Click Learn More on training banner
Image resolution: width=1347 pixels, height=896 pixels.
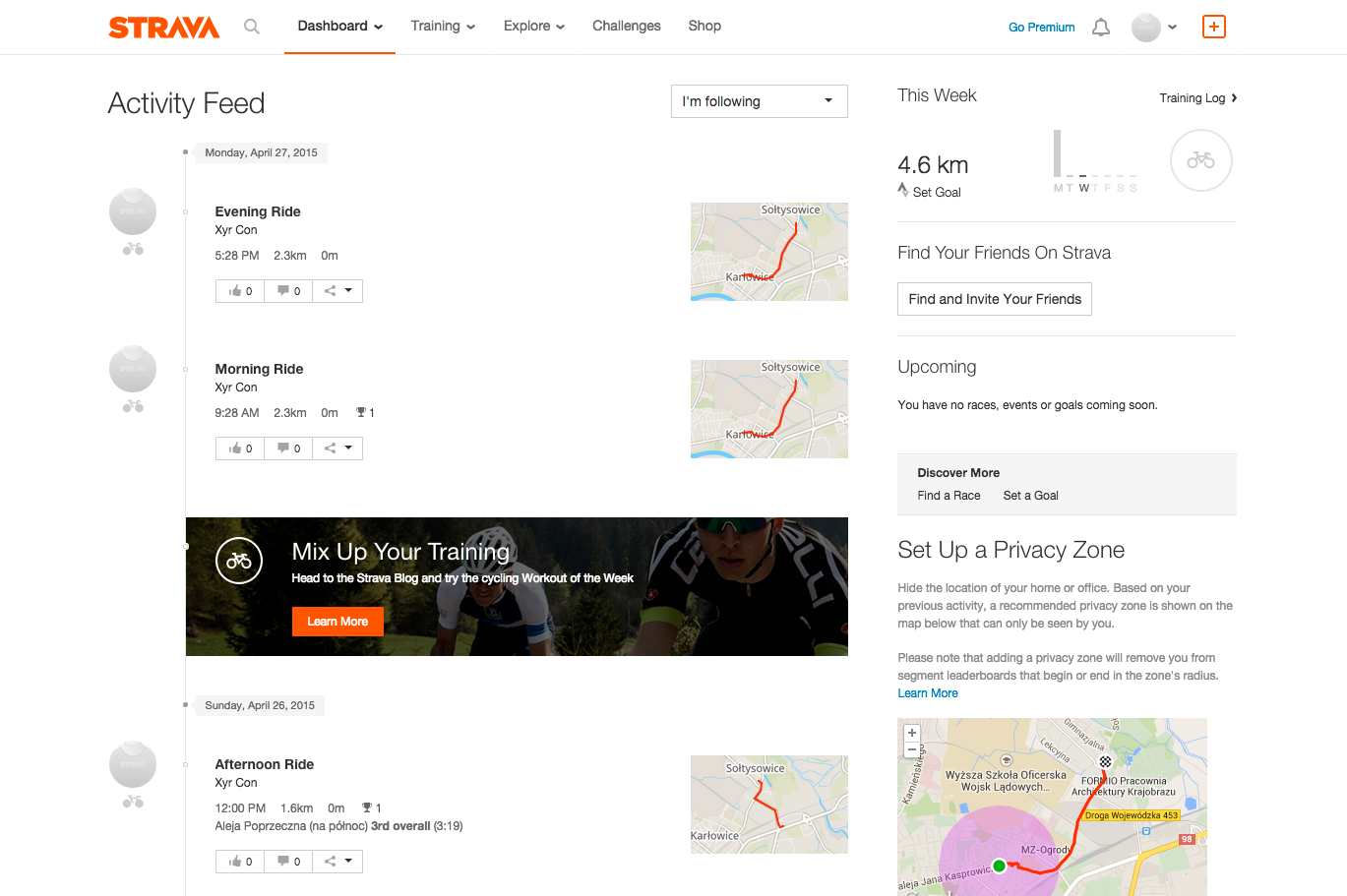tap(337, 622)
